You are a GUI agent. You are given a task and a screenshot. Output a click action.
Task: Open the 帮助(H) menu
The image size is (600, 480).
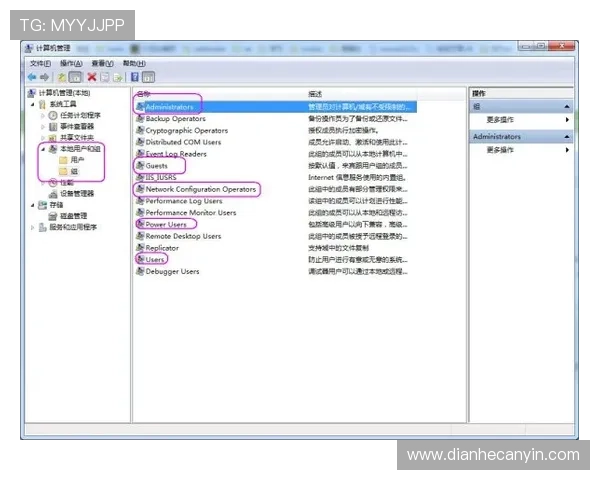pyautogui.click(x=134, y=64)
